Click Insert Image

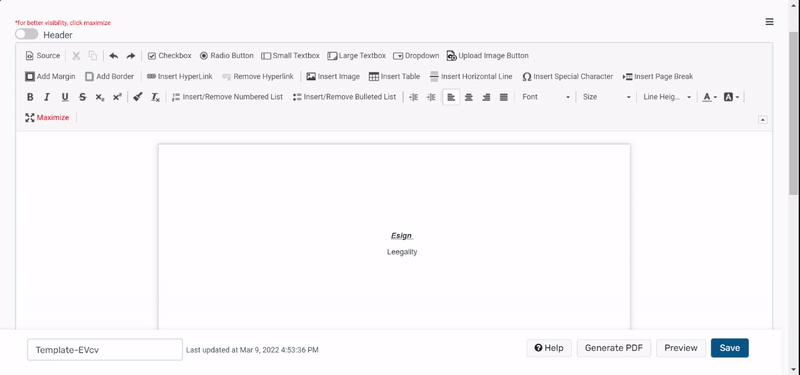(333, 77)
